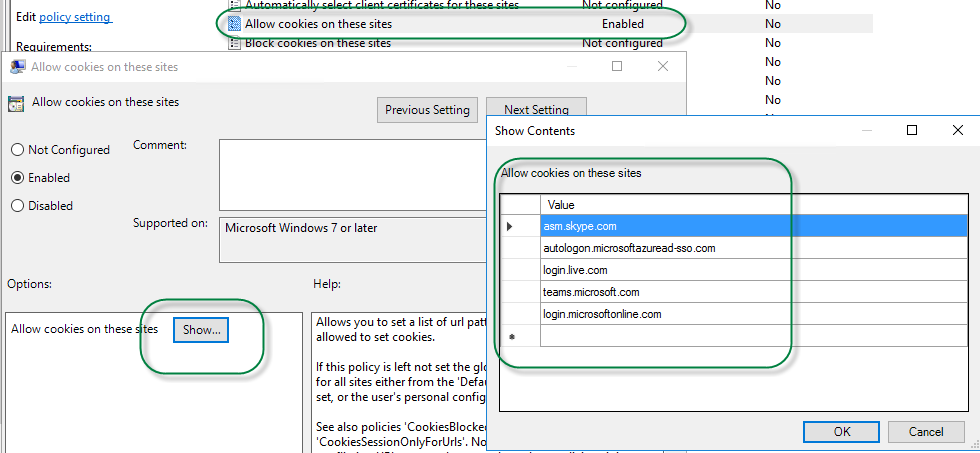The height and width of the screenshot is (453, 980).
Task: Confirm Show Contents with OK
Action: (842, 432)
